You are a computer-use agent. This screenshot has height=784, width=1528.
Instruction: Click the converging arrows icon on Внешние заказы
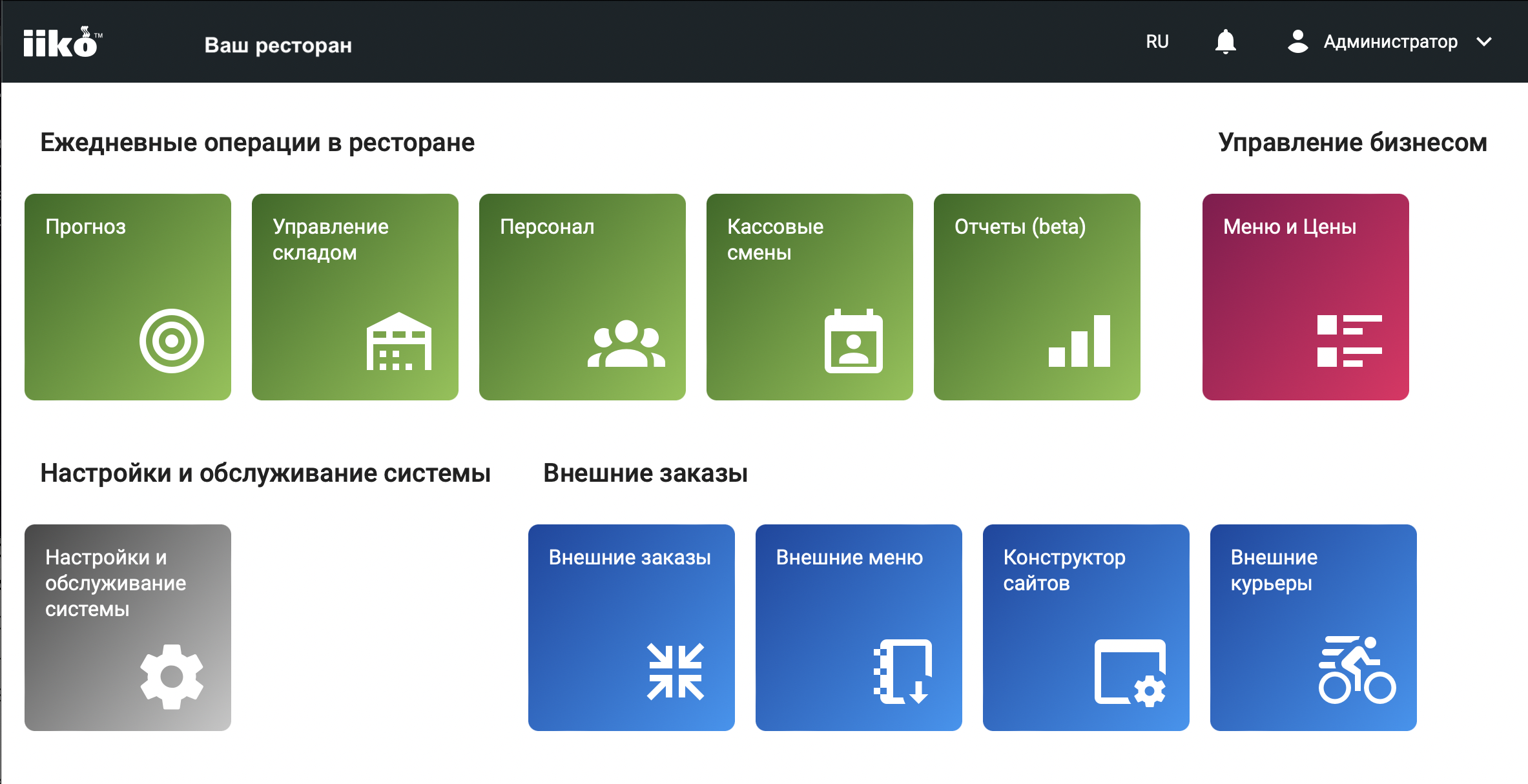676,672
